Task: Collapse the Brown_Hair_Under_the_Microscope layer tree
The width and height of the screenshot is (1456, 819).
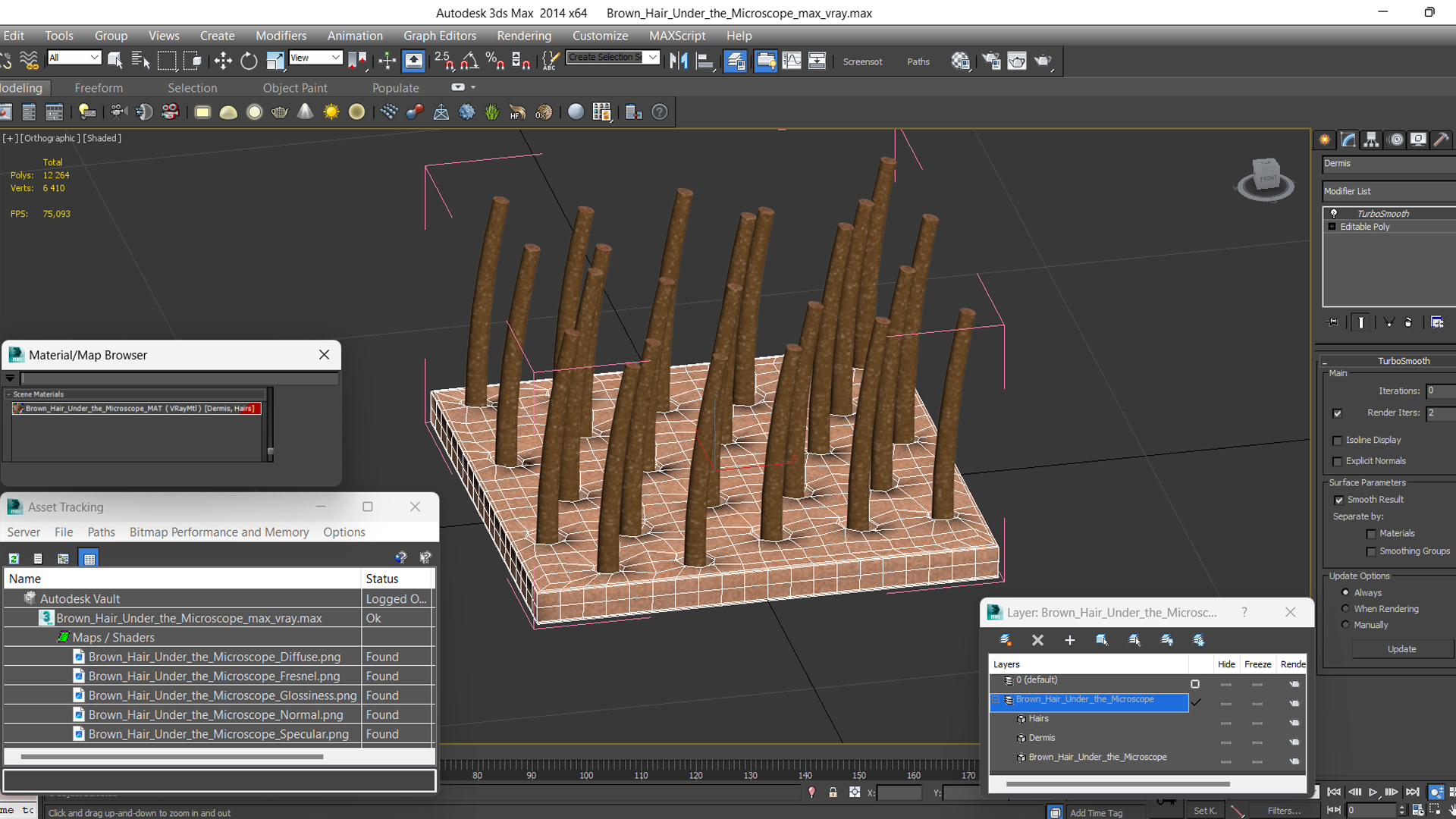Action: pyautogui.click(x=996, y=700)
